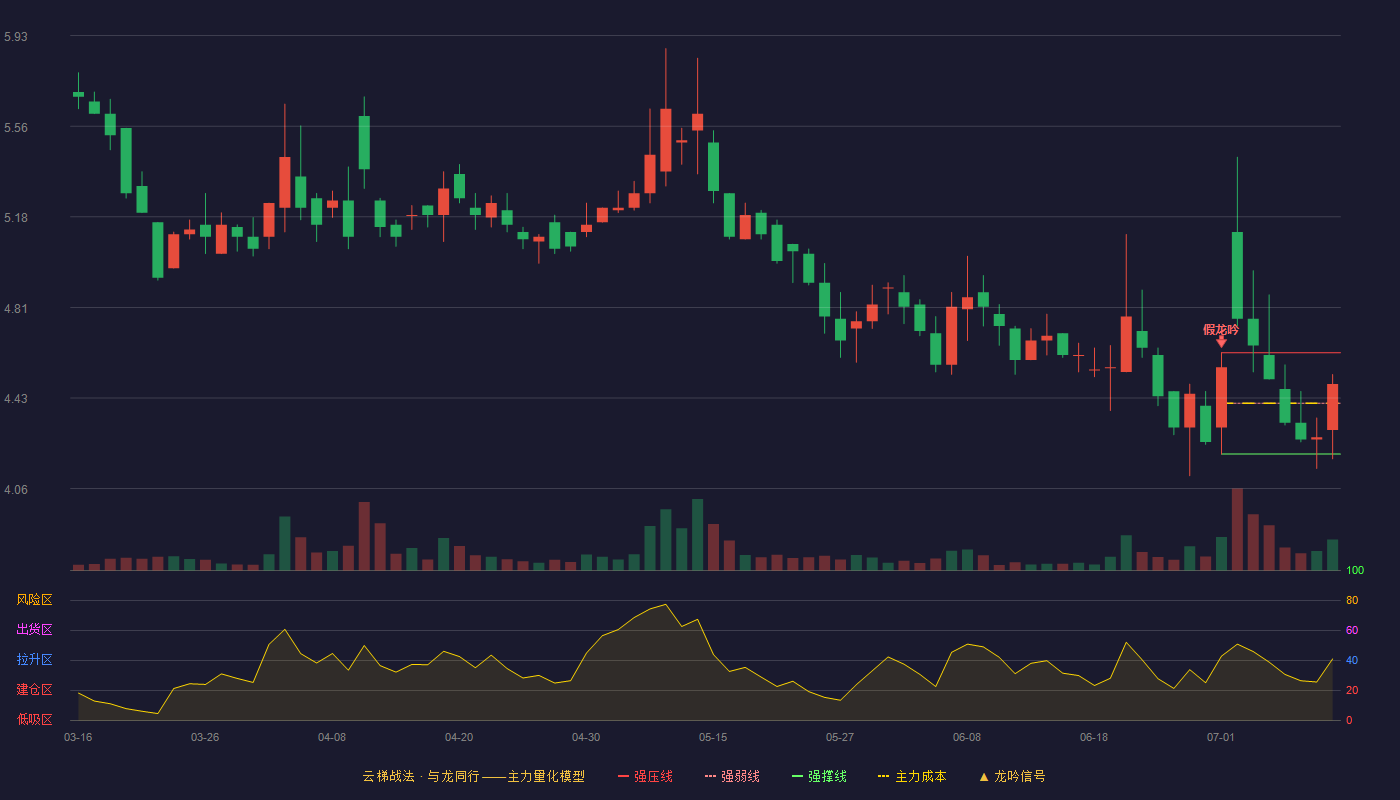Click the 07-01 date label
Screen dimensions: 1400x800
pyautogui.click(x=1221, y=737)
